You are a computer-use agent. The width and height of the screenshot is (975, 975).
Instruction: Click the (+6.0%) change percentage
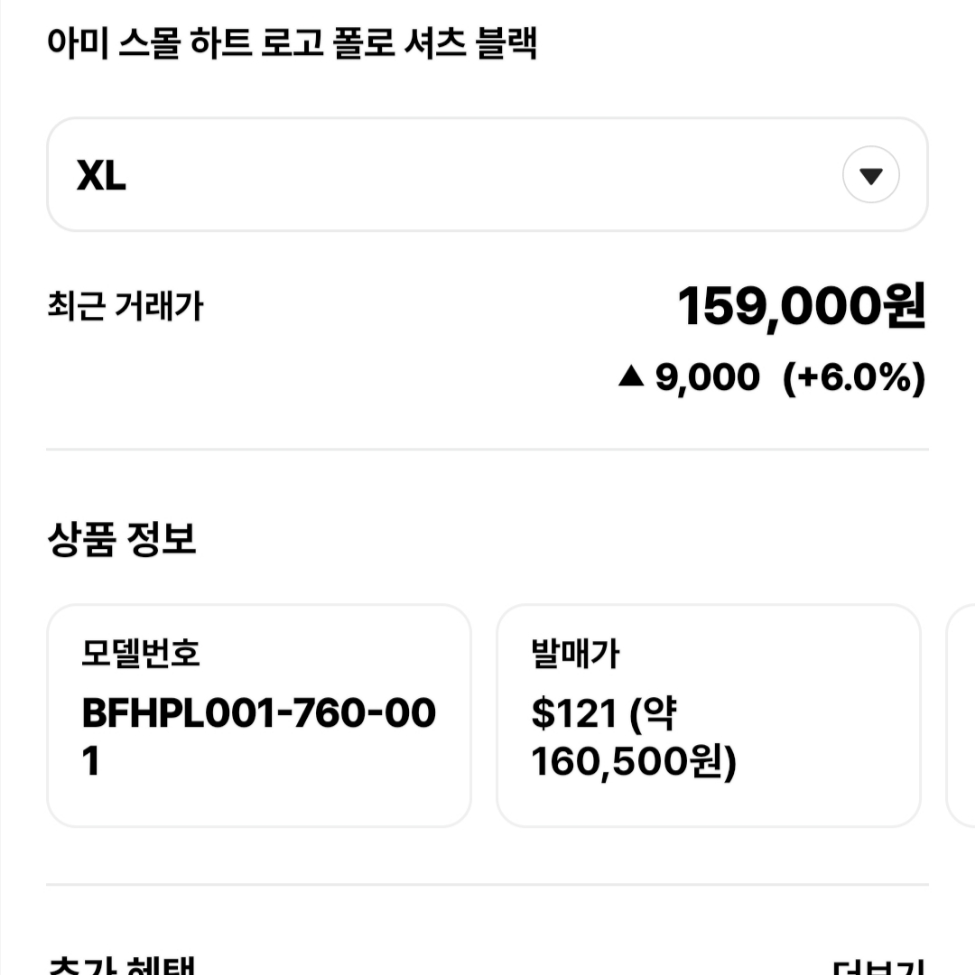pyautogui.click(x=854, y=377)
